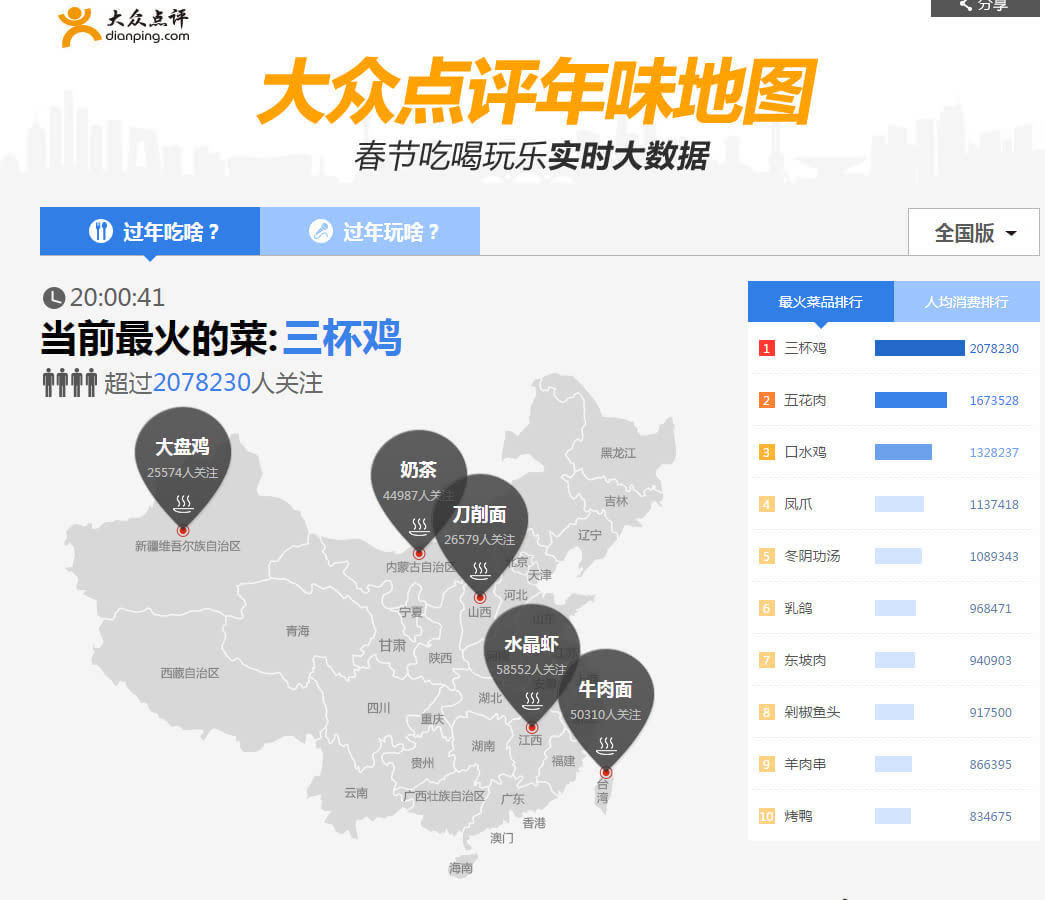Click 羊肉串 in the ranking list

(805, 764)
